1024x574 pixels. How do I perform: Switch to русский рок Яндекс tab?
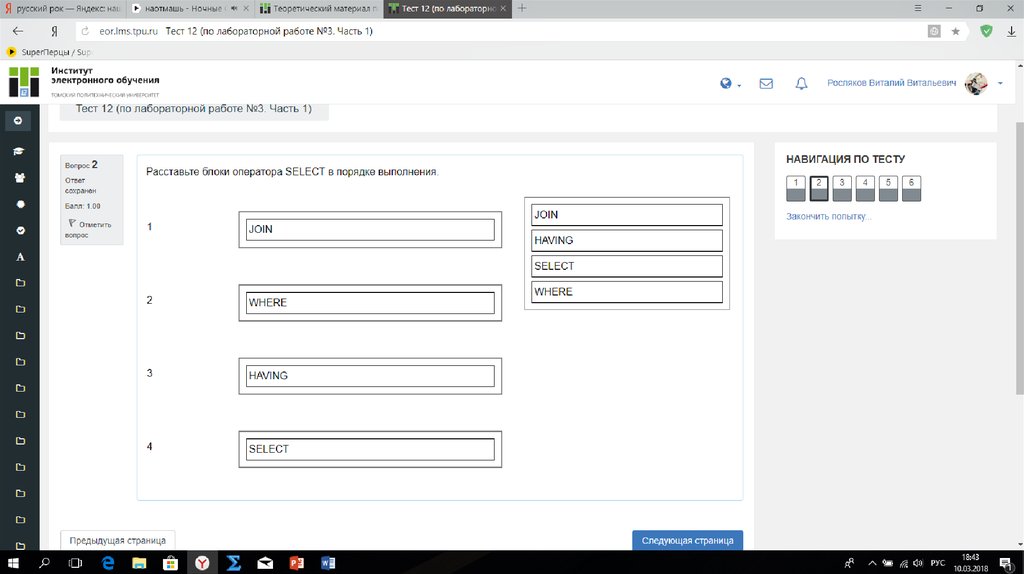coord(63,8)
